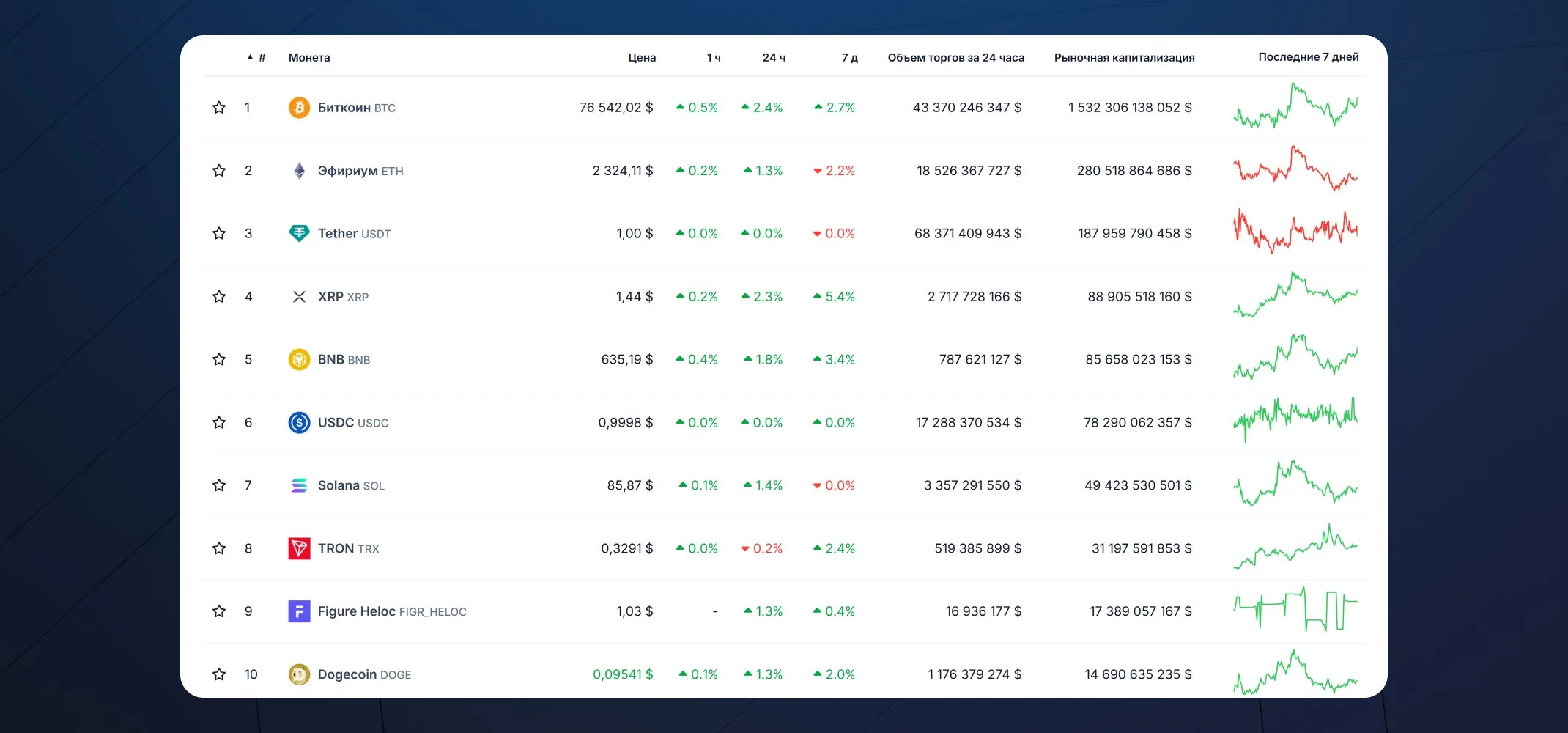Star XRP as a favorite
The image size is (1568, 733).
tap(219, 297)
